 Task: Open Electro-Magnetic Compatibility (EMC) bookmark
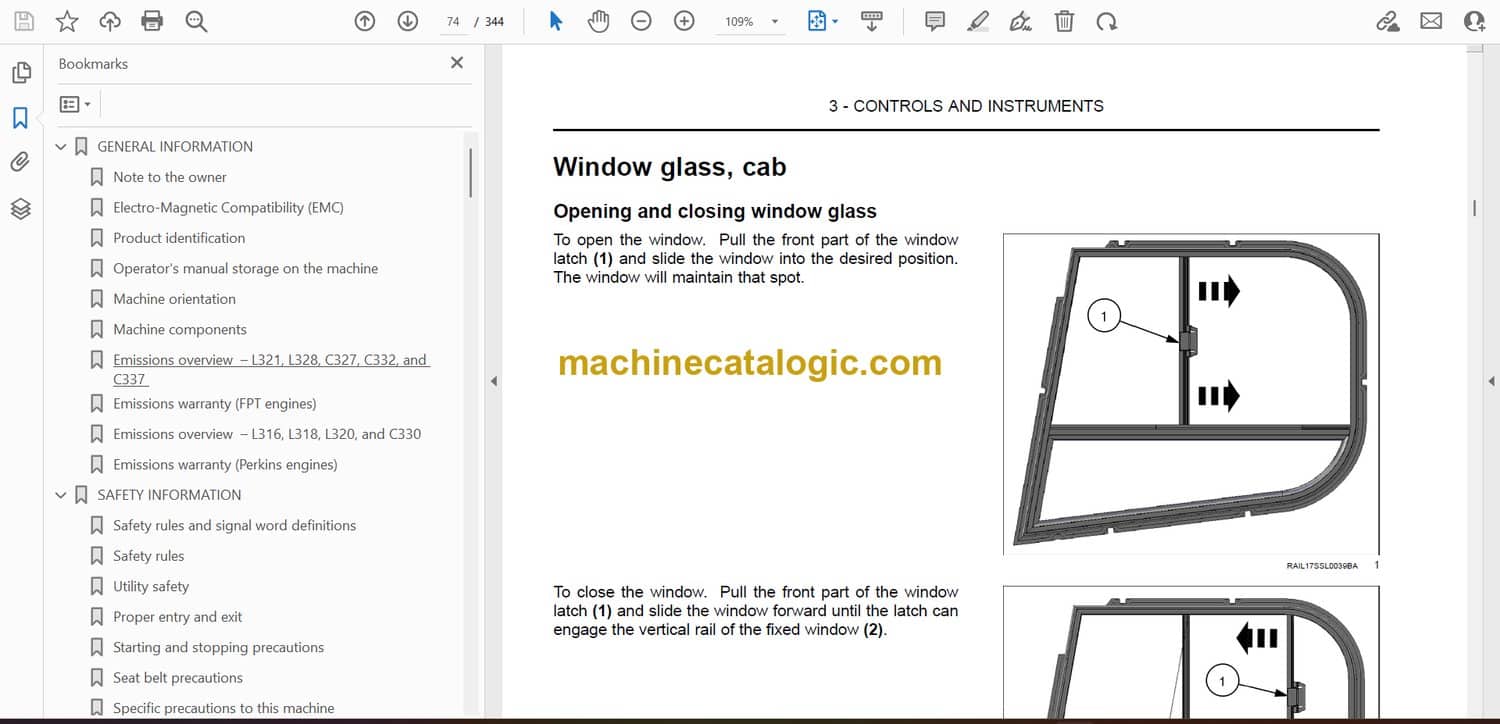[228, 207]
